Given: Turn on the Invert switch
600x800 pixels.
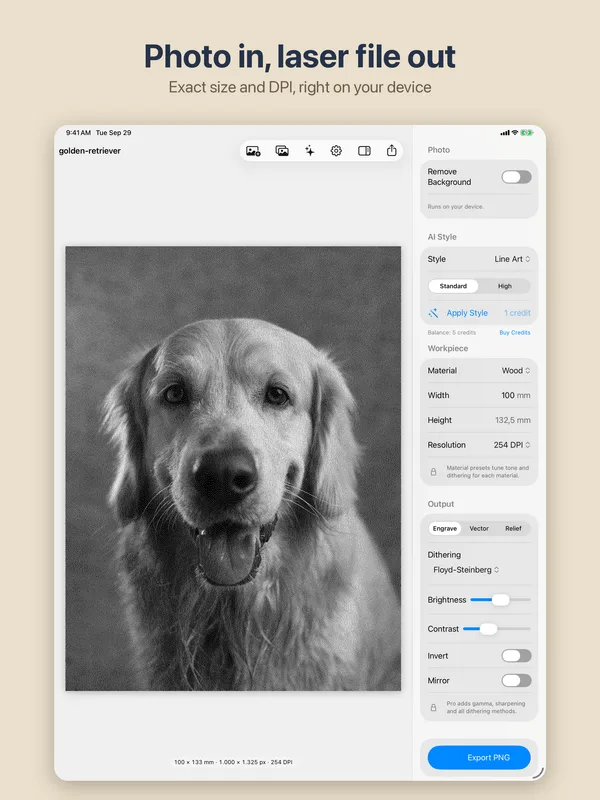Looking at the screenshot, I should click(516, 656).
